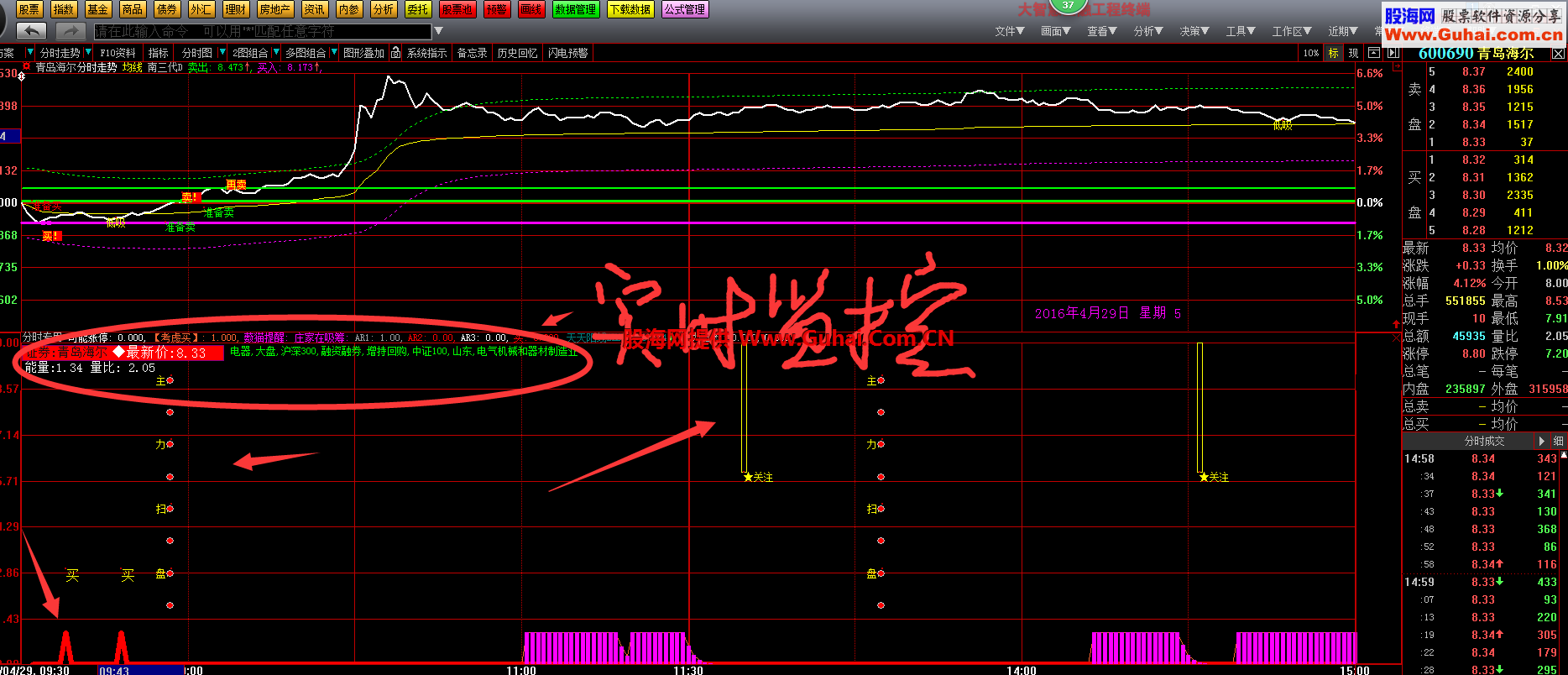Click the green notification badge showing 37

pyautogui.click(x=1068, y=5)
